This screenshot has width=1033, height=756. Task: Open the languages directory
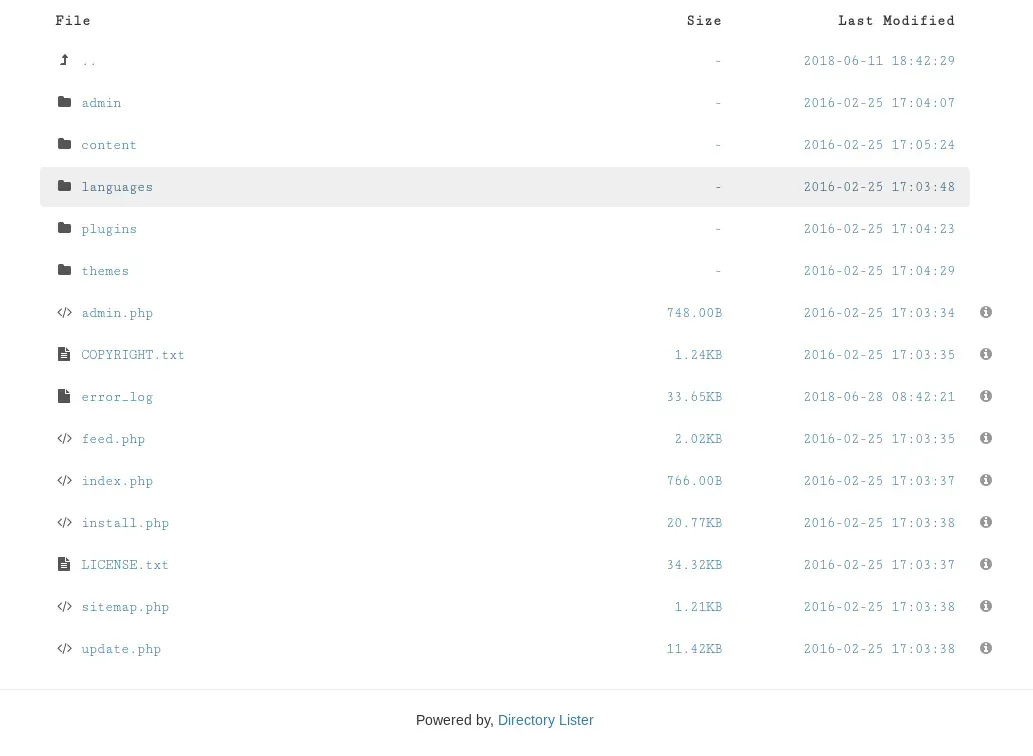(x=117, y=187)
